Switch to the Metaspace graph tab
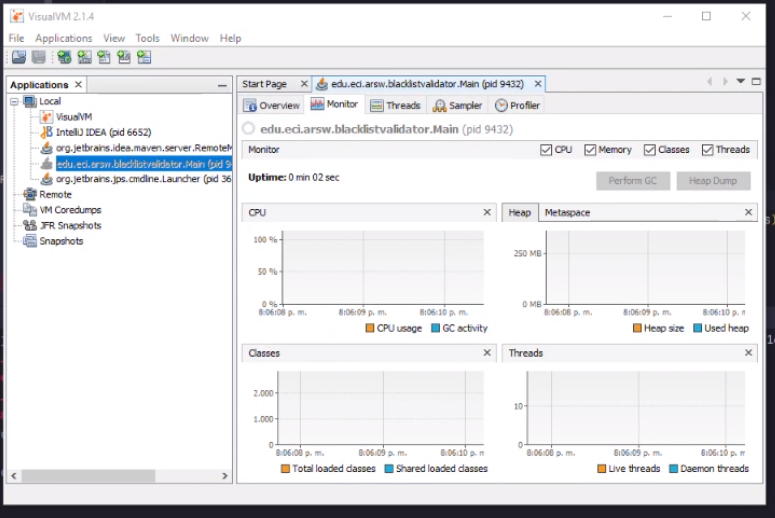This screenshot has height=518, width=775. tap(567, 213)
